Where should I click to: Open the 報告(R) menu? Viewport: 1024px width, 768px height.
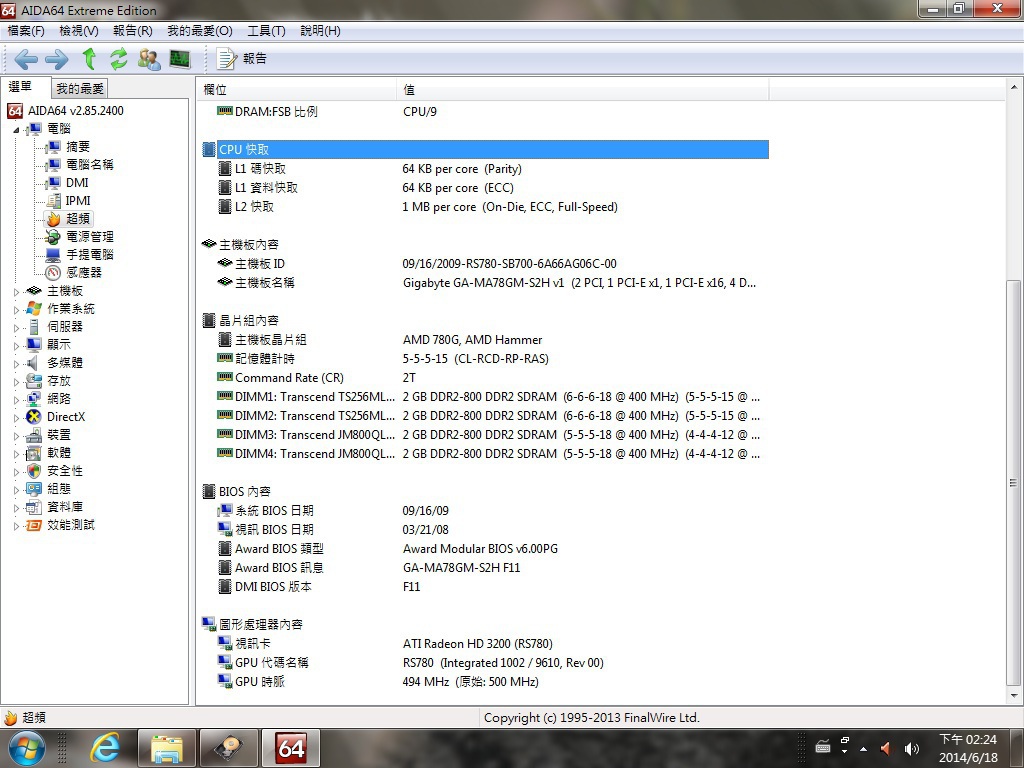[133, 31]
